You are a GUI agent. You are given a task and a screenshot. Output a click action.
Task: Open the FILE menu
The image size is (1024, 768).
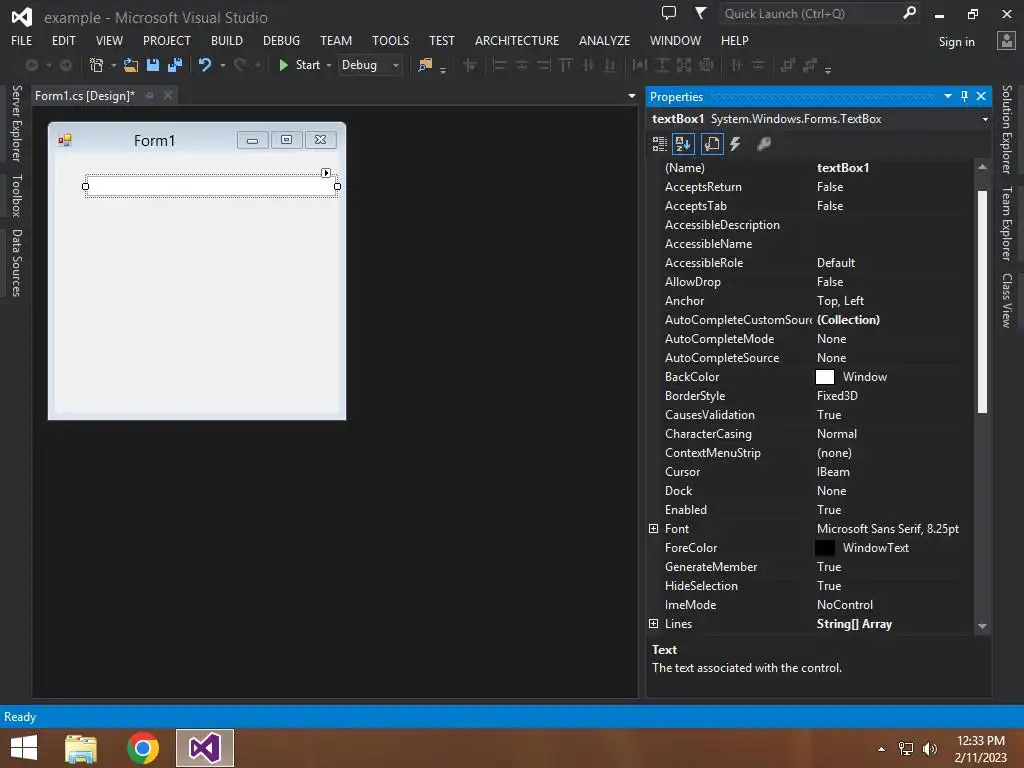coord(22,40)
